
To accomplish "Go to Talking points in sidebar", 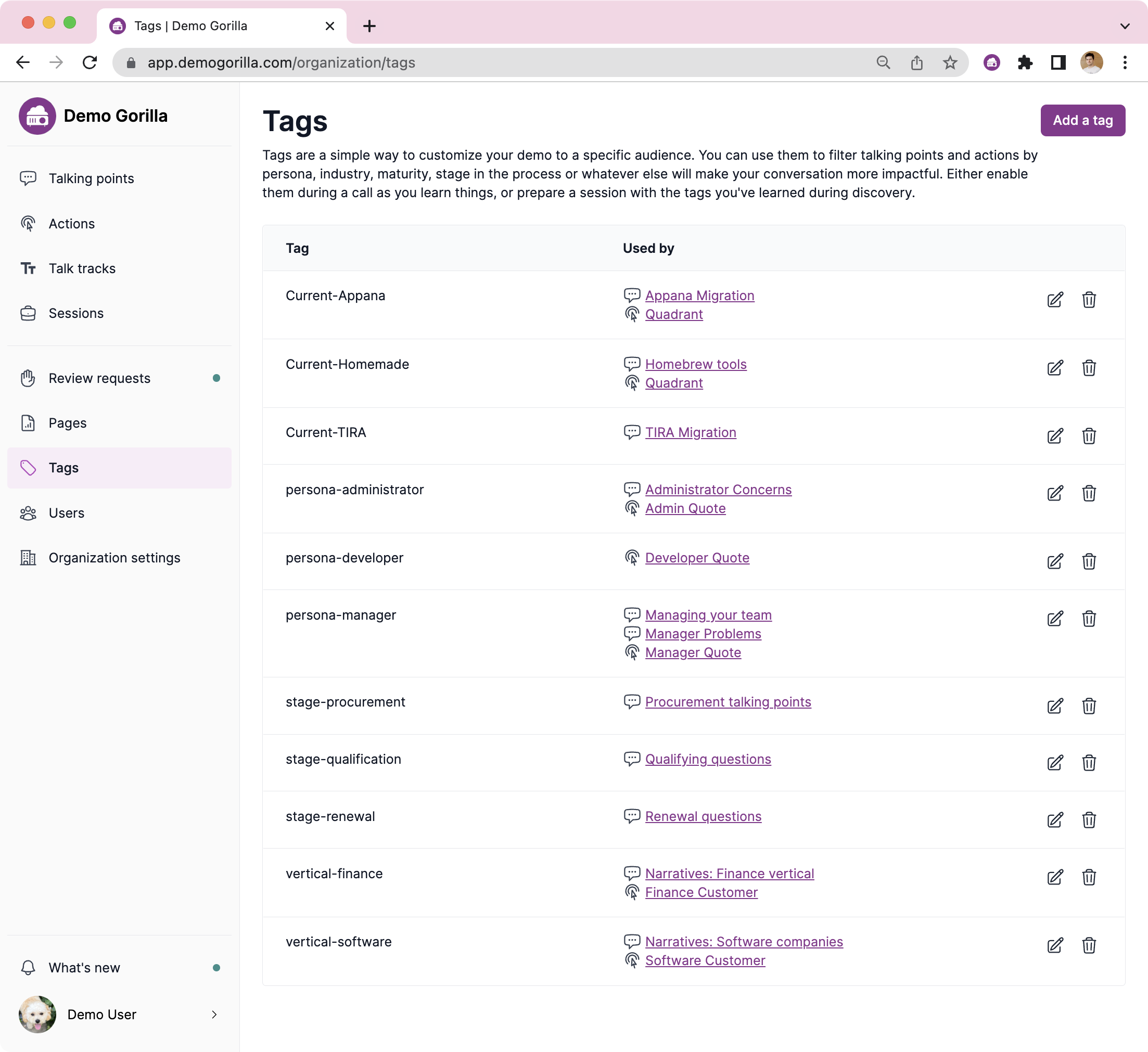I will click(91, 179).
